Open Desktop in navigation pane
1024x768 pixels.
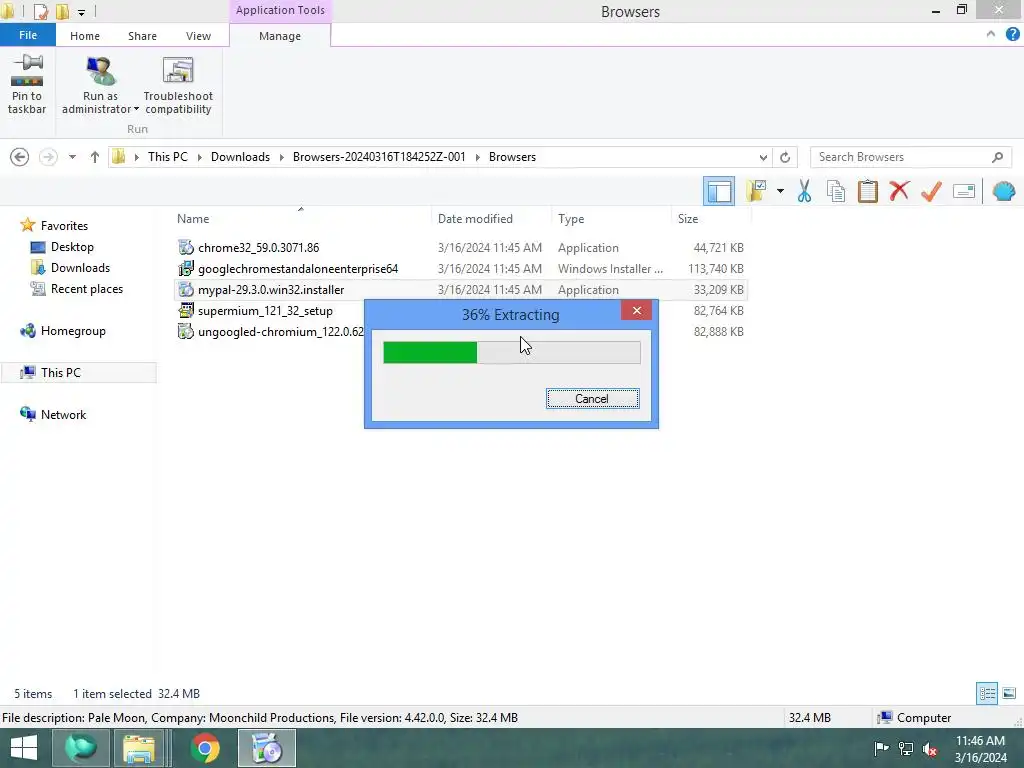pyautogui.click(x=72, y=247)
